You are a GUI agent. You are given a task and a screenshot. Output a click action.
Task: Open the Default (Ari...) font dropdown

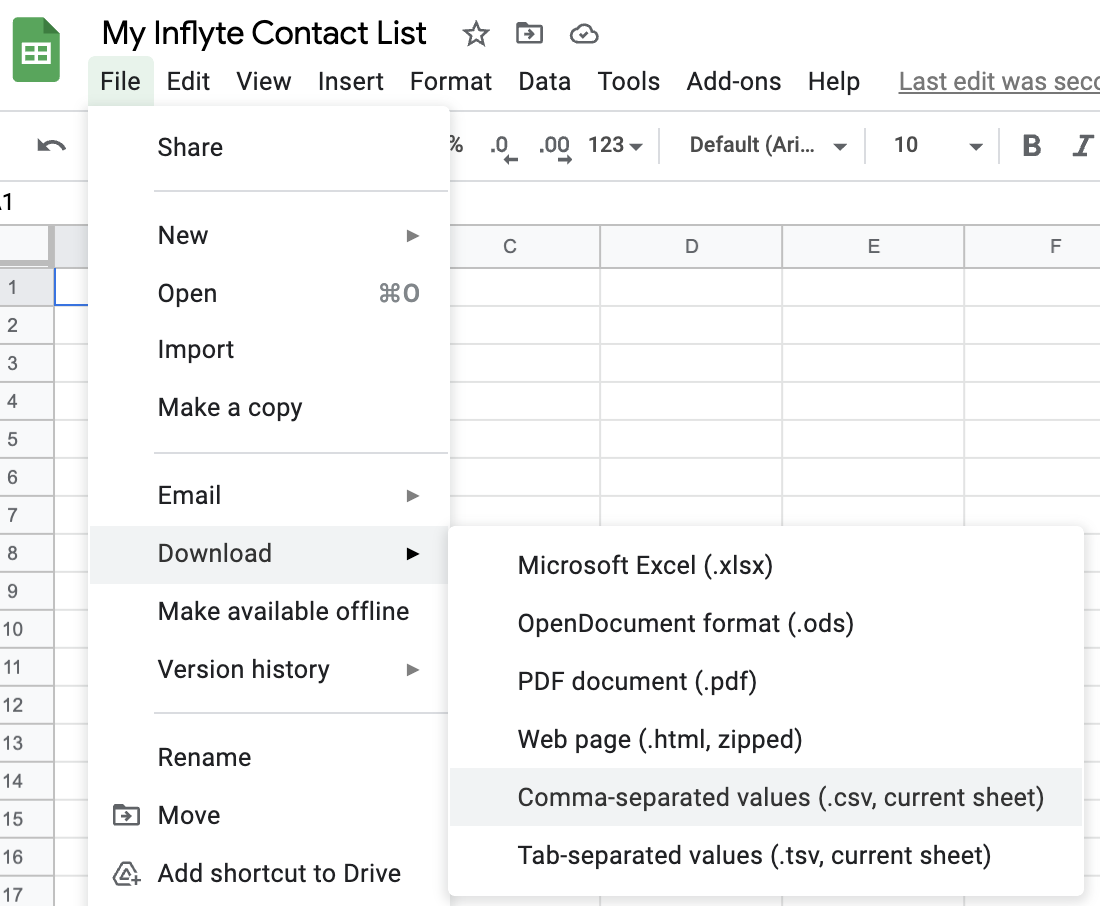click(768, 145)
